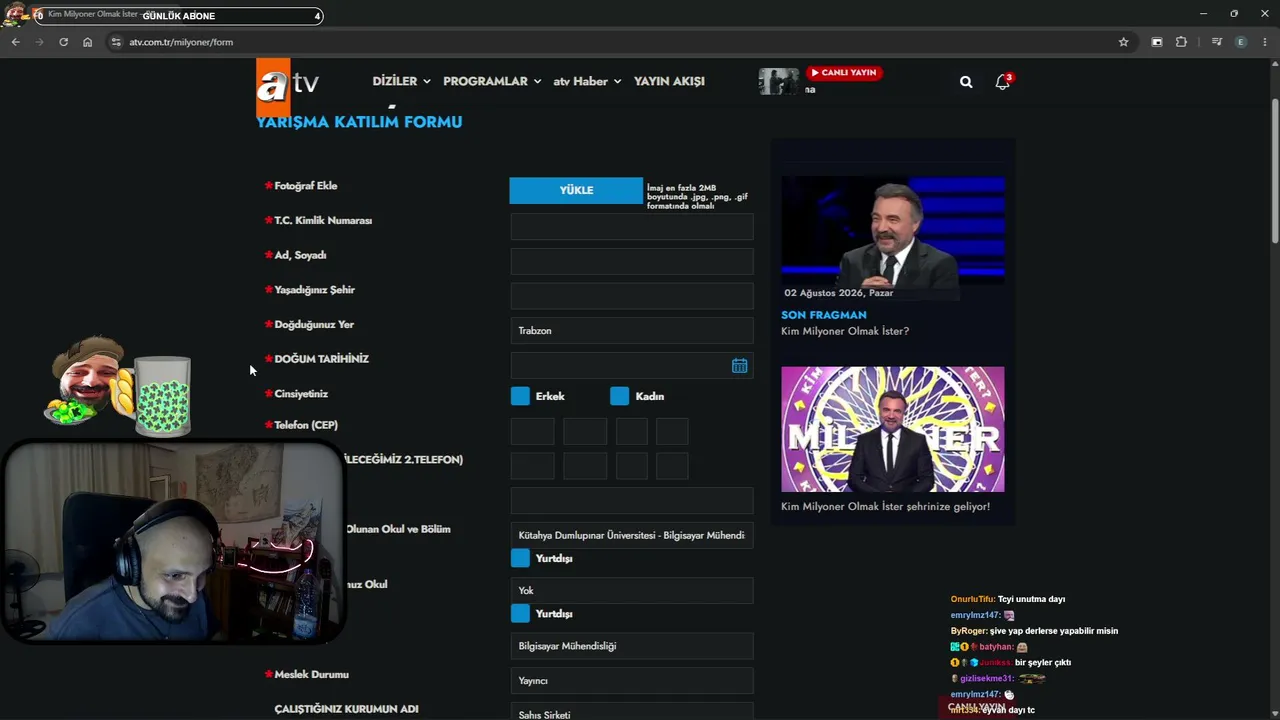Open the Chrome three-dot menu
This screenshot has width=1280, height=720.
click(1265, 42)
